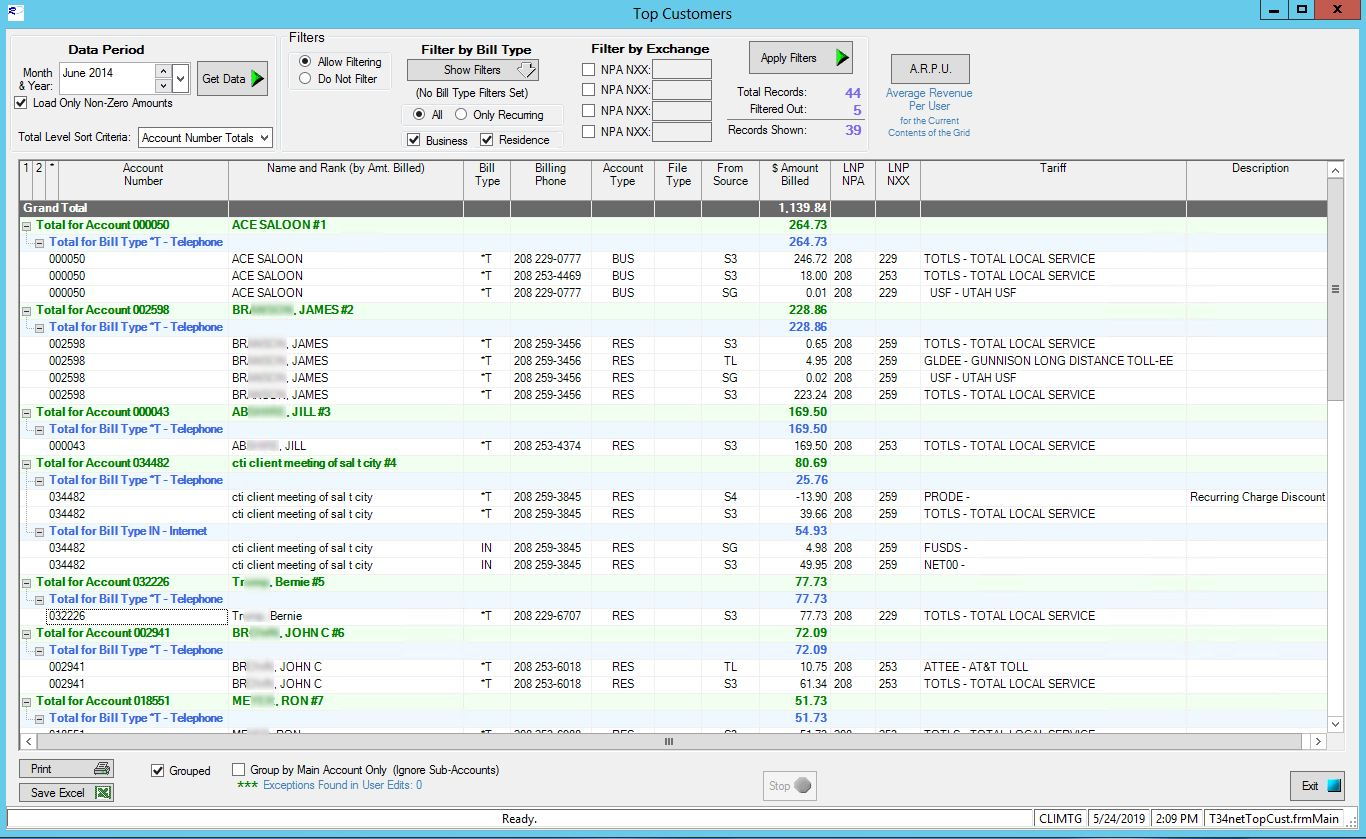Collapse Total for Account 002941 group

[27, 633]
